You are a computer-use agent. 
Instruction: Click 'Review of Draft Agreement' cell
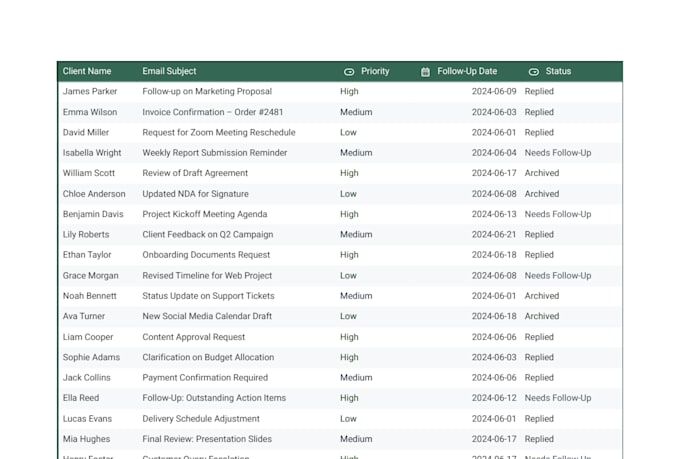point(195,173)
